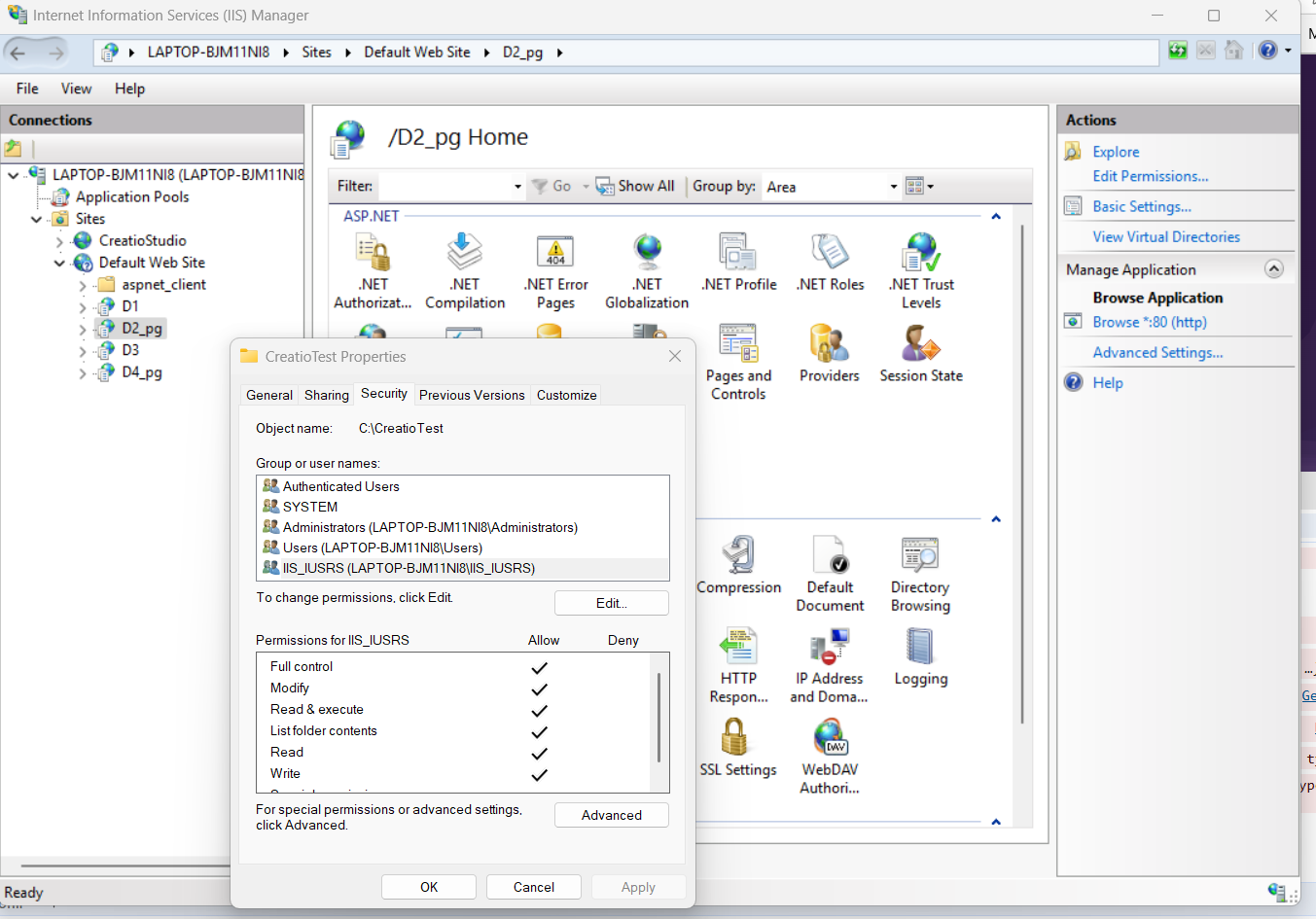Click the permissions list scrollbar
Image resolution: width=1316 pixels, height=919 pixels.
point(659,720)
